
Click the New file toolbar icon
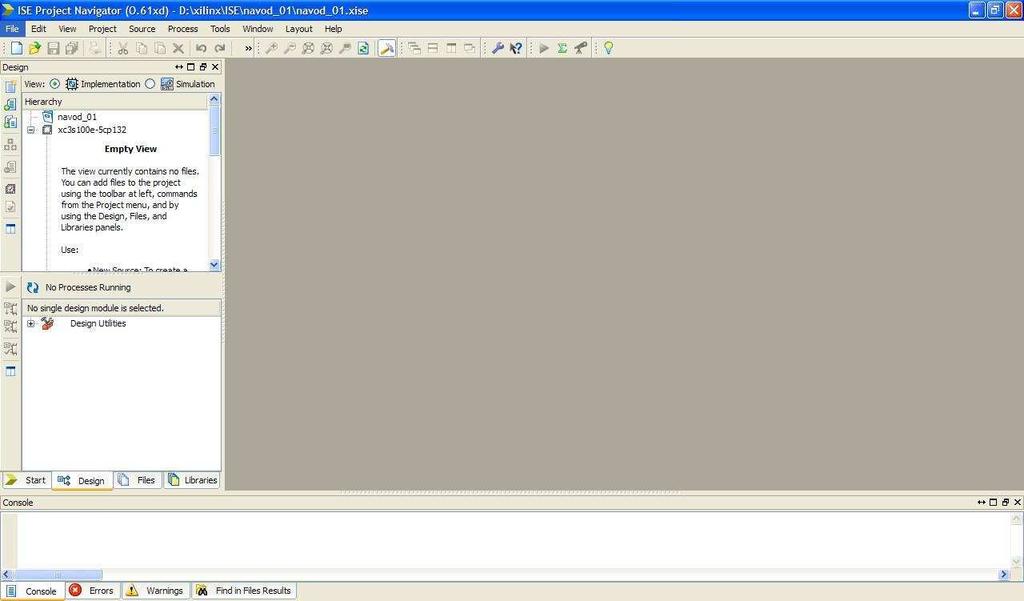click(16, 48)
